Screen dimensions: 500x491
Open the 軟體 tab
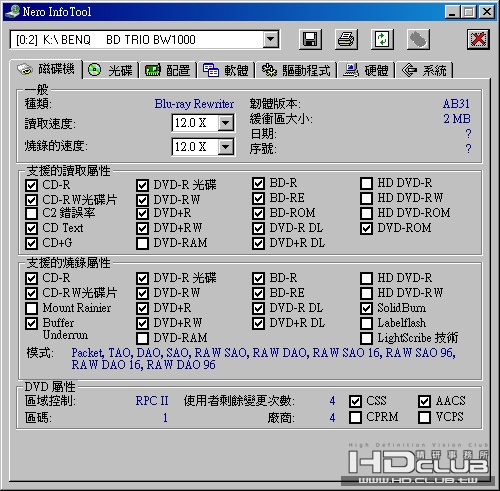(226, 70)
